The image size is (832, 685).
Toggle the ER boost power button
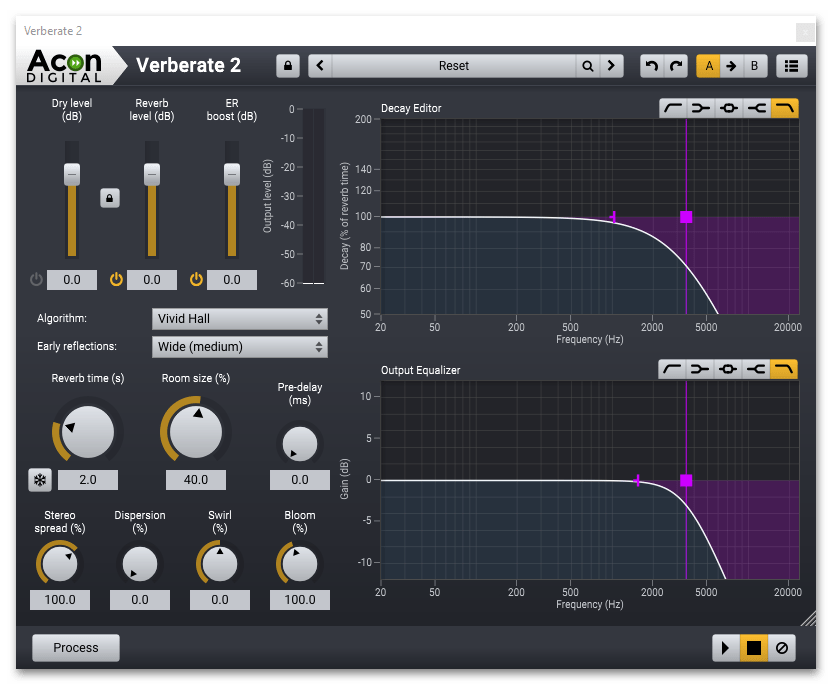pos(196,280)
